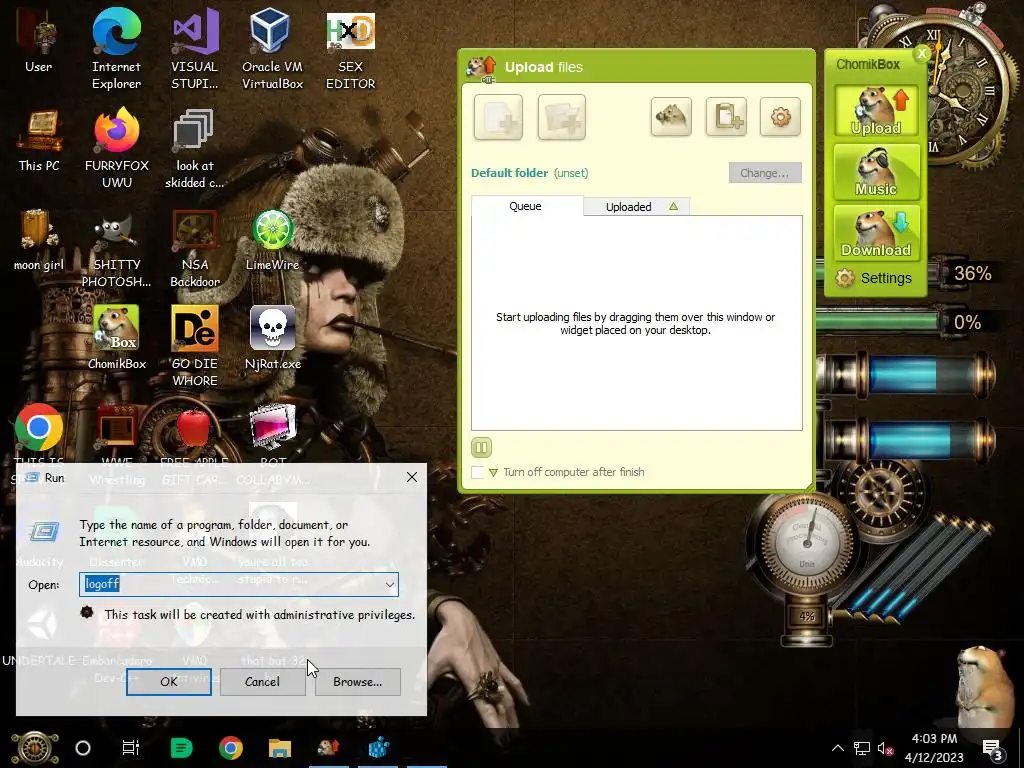The width and height of the screenshot is (1024, 768).
Task: Select the VISUAL STUPI... desktop icon
Action: (195, 49)
